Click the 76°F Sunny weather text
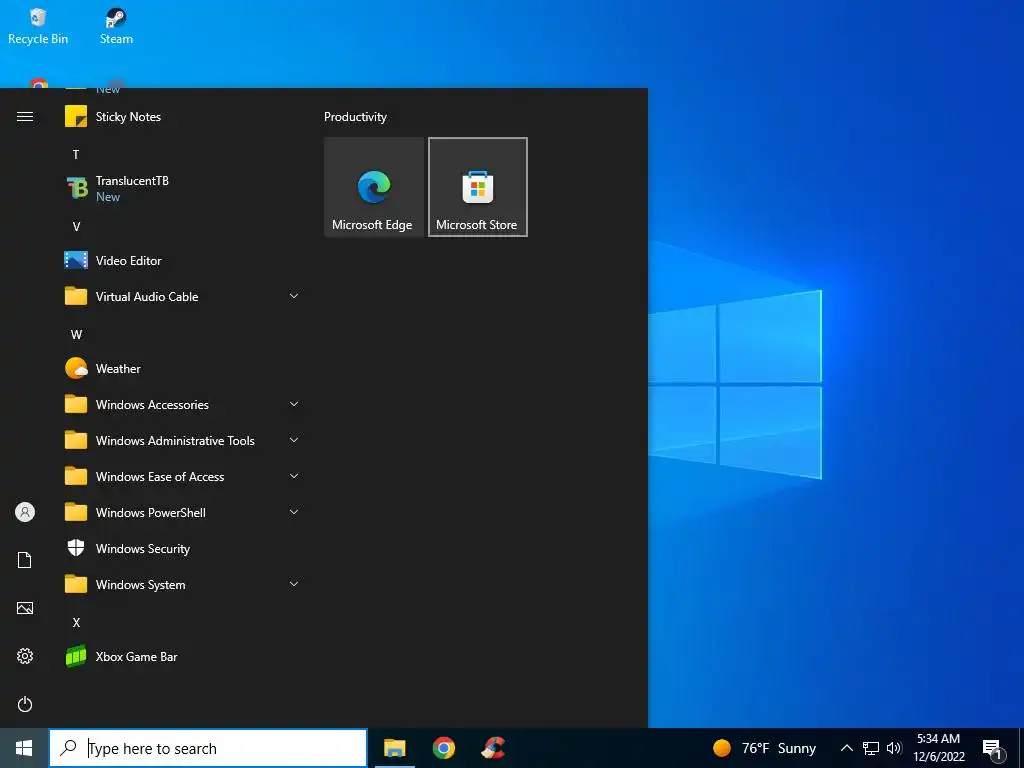 pyautogui.click(x=778, y=748)
